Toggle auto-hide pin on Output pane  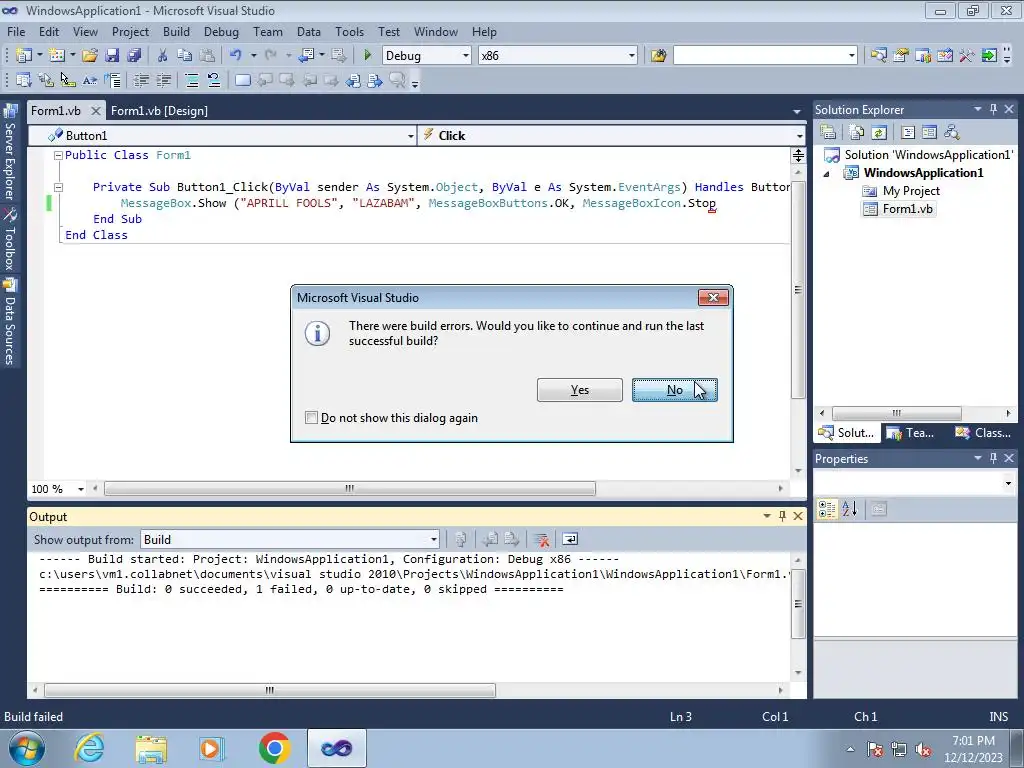point(782,516)
